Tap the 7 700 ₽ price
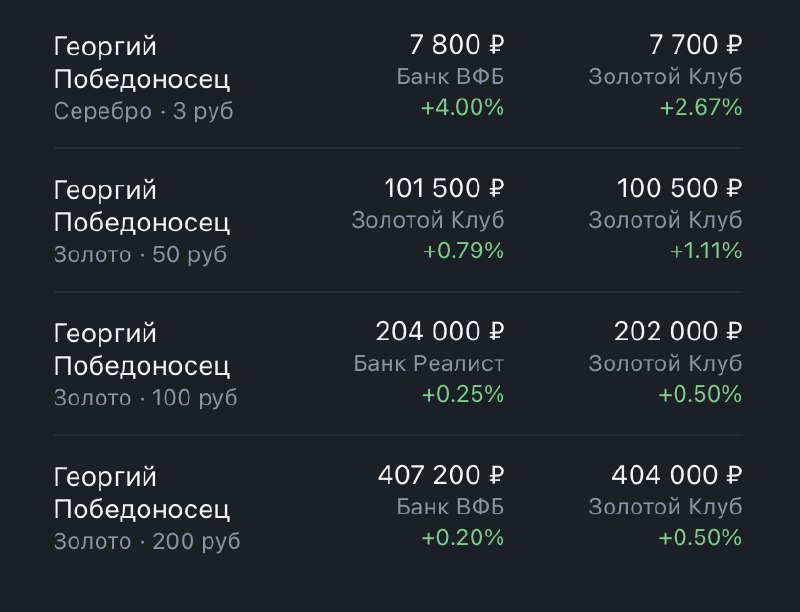Viewport: 800px width, 612px height. (695, 45)
